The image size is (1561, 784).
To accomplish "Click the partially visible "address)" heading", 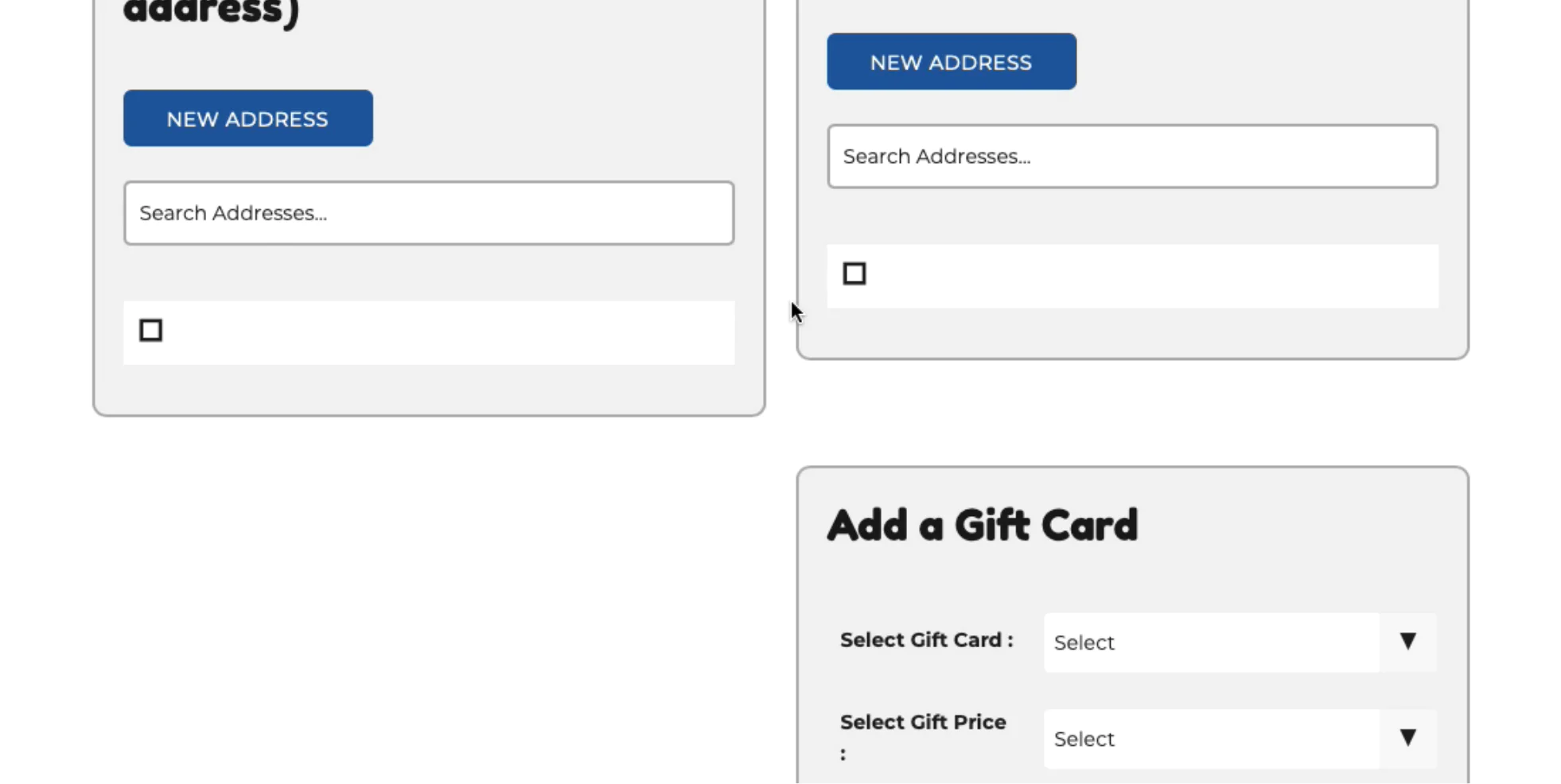I will [211, 13].
